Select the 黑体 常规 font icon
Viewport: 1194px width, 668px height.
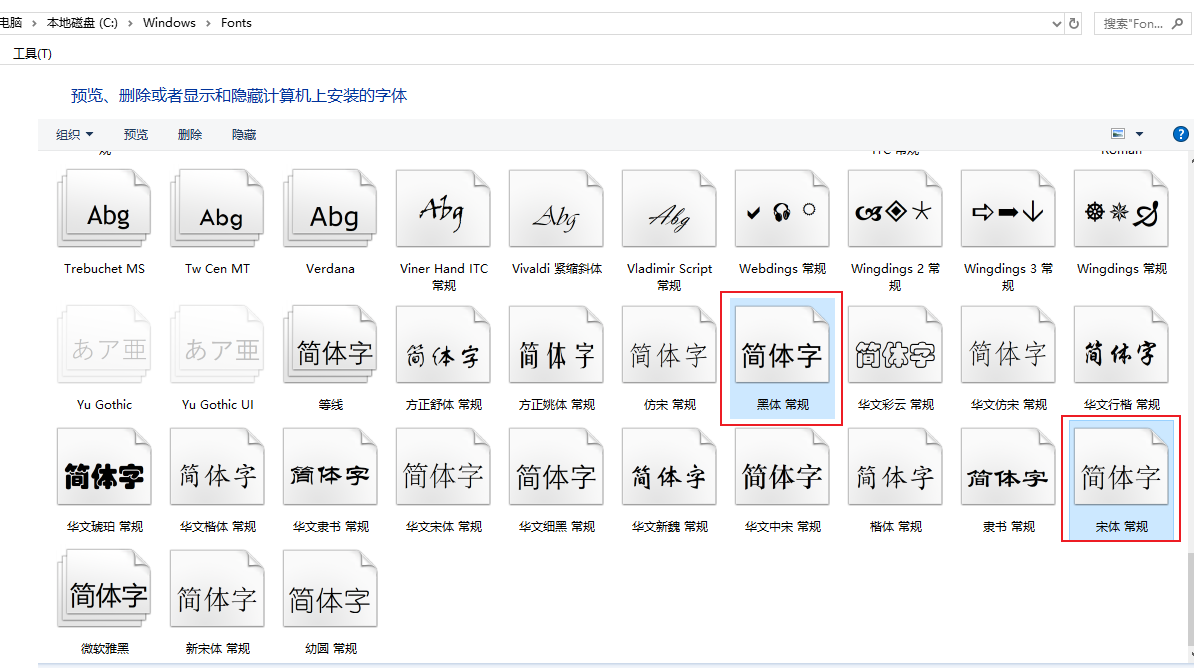click(x=782, y=345)
